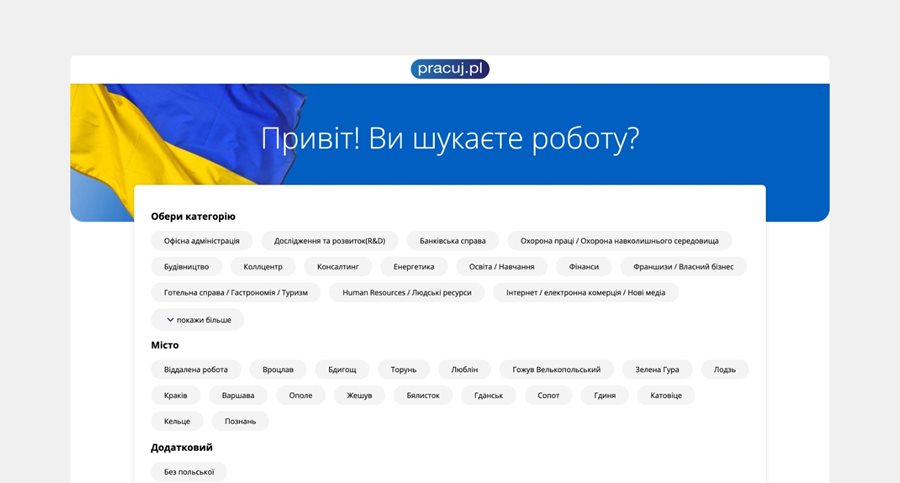Select 'Human Resources / Людські ресурси' chip
This screenshot has height=483, width=900.
click(407, 293)
